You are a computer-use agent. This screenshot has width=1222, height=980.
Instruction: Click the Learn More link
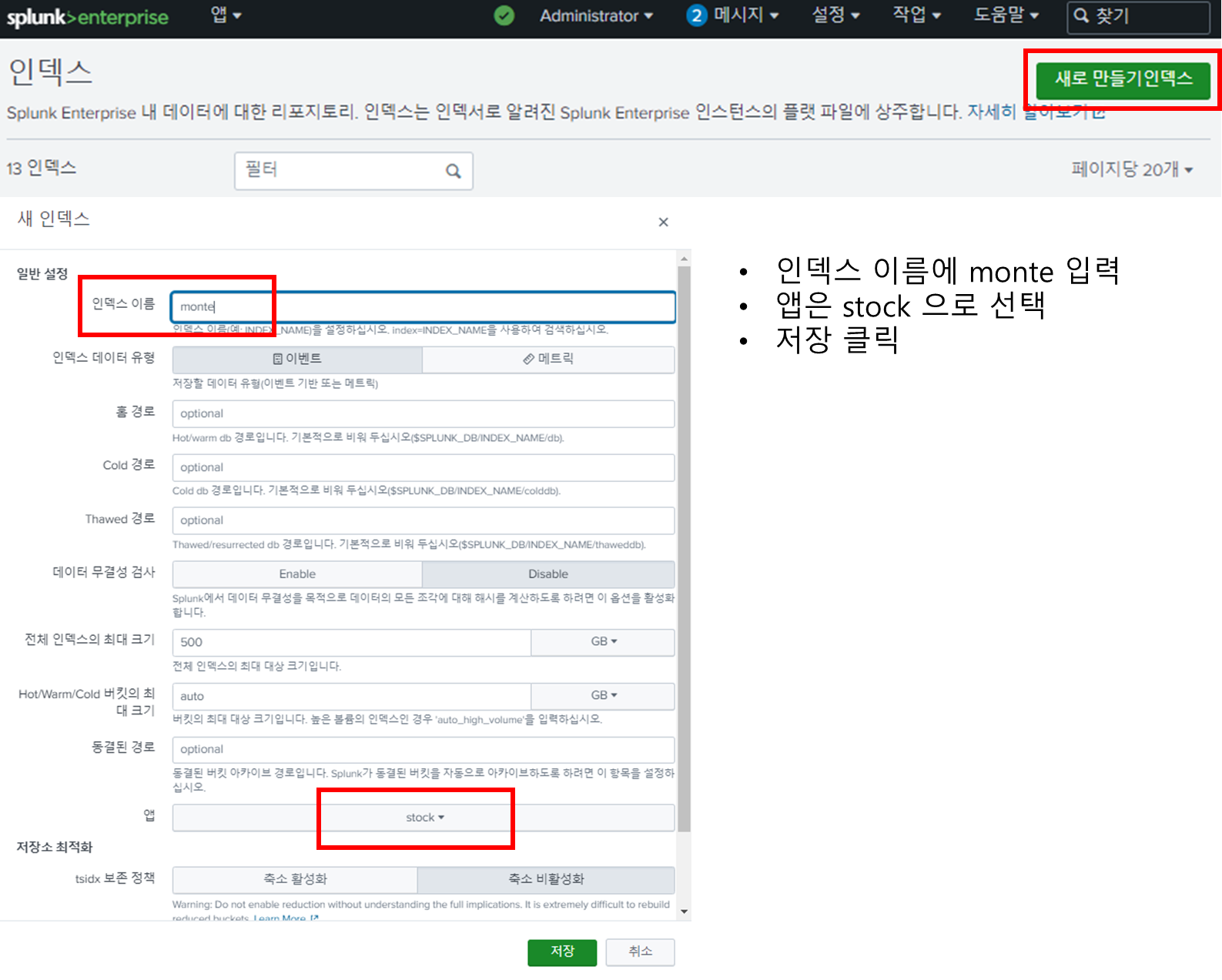(286, 918)
